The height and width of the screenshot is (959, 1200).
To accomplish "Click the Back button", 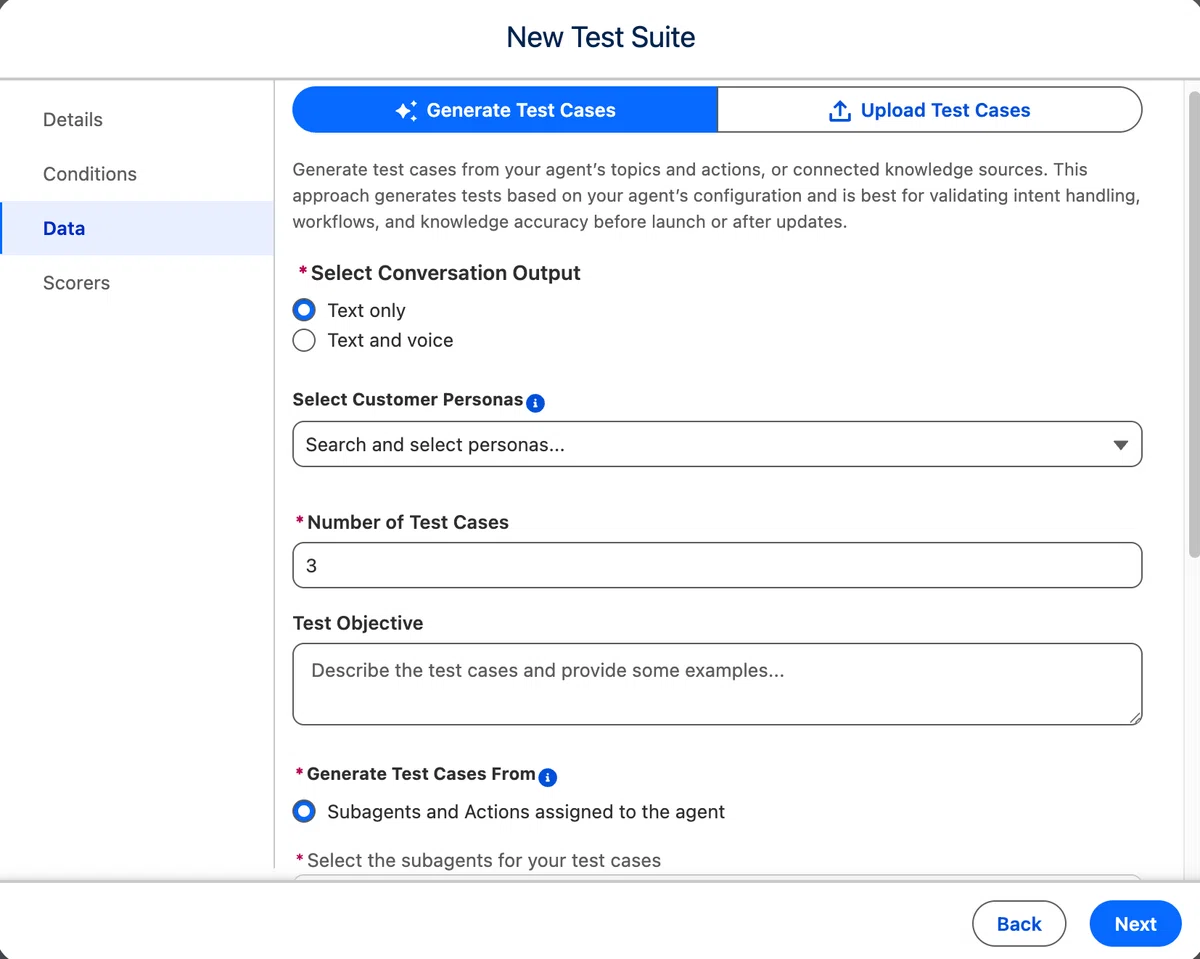I will pyautogui.click(x=1019, y=924).
